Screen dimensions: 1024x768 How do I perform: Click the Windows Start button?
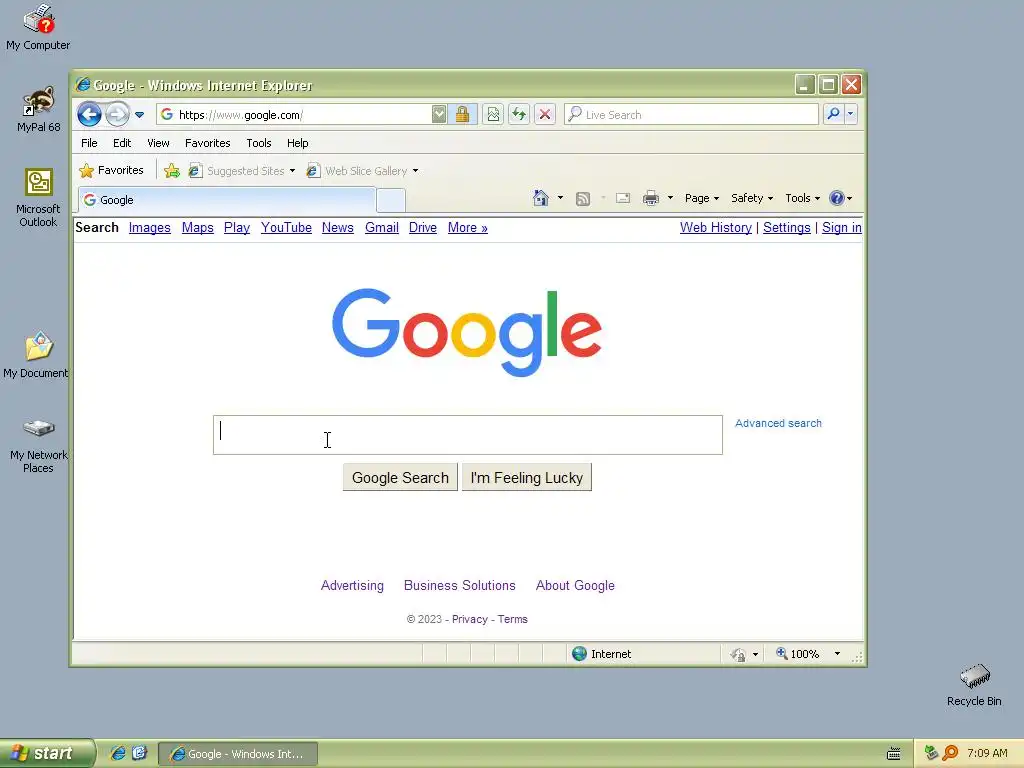pos(47,754)
